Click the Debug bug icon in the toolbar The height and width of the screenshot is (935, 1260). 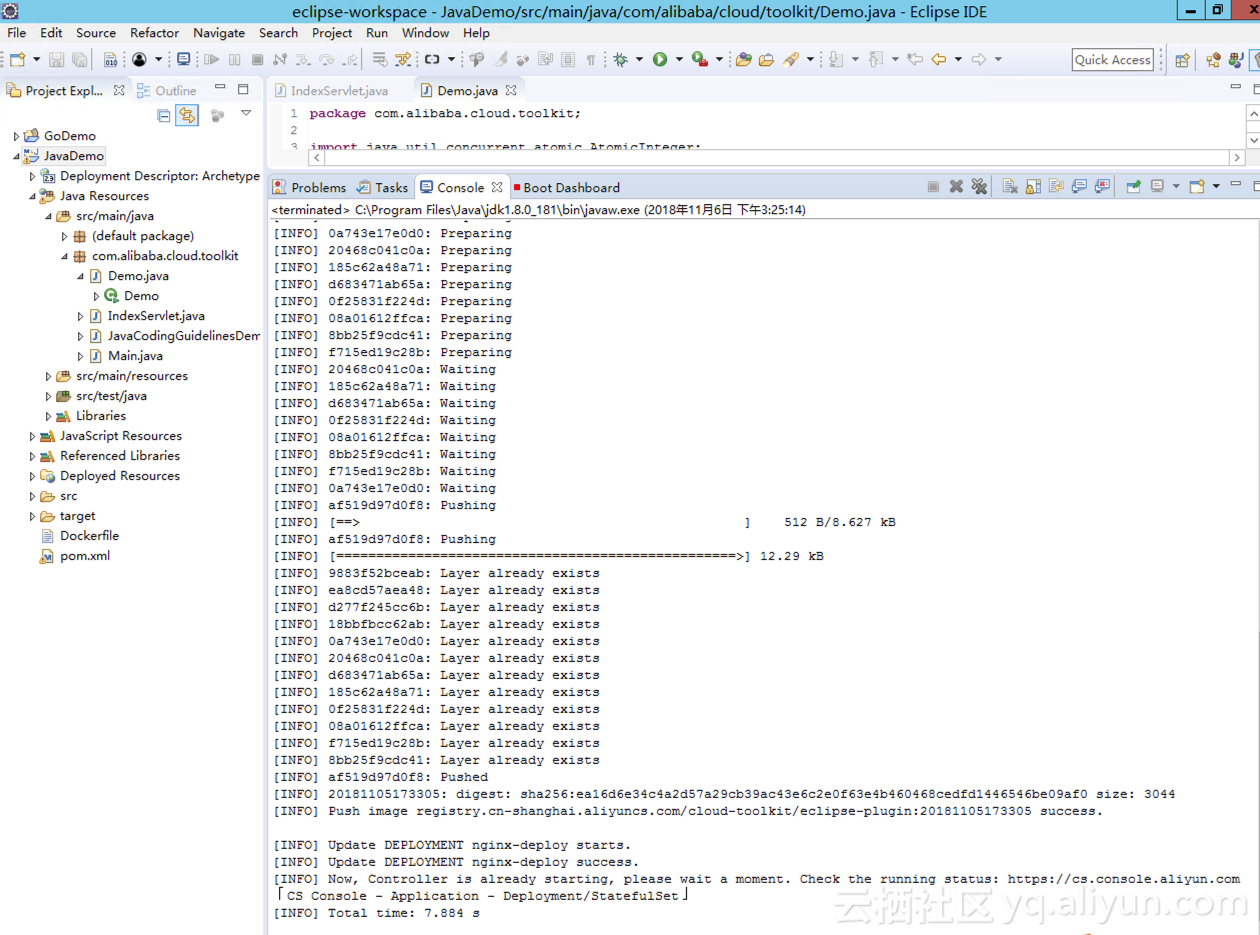621,60
